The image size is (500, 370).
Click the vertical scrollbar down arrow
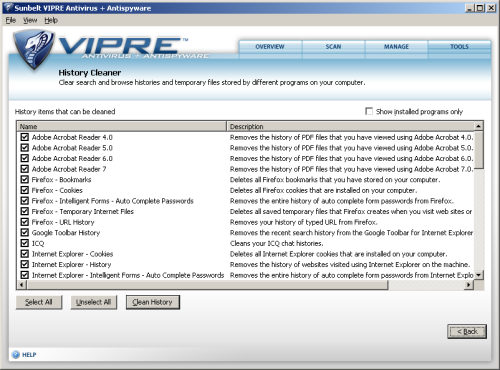(479, 275)
